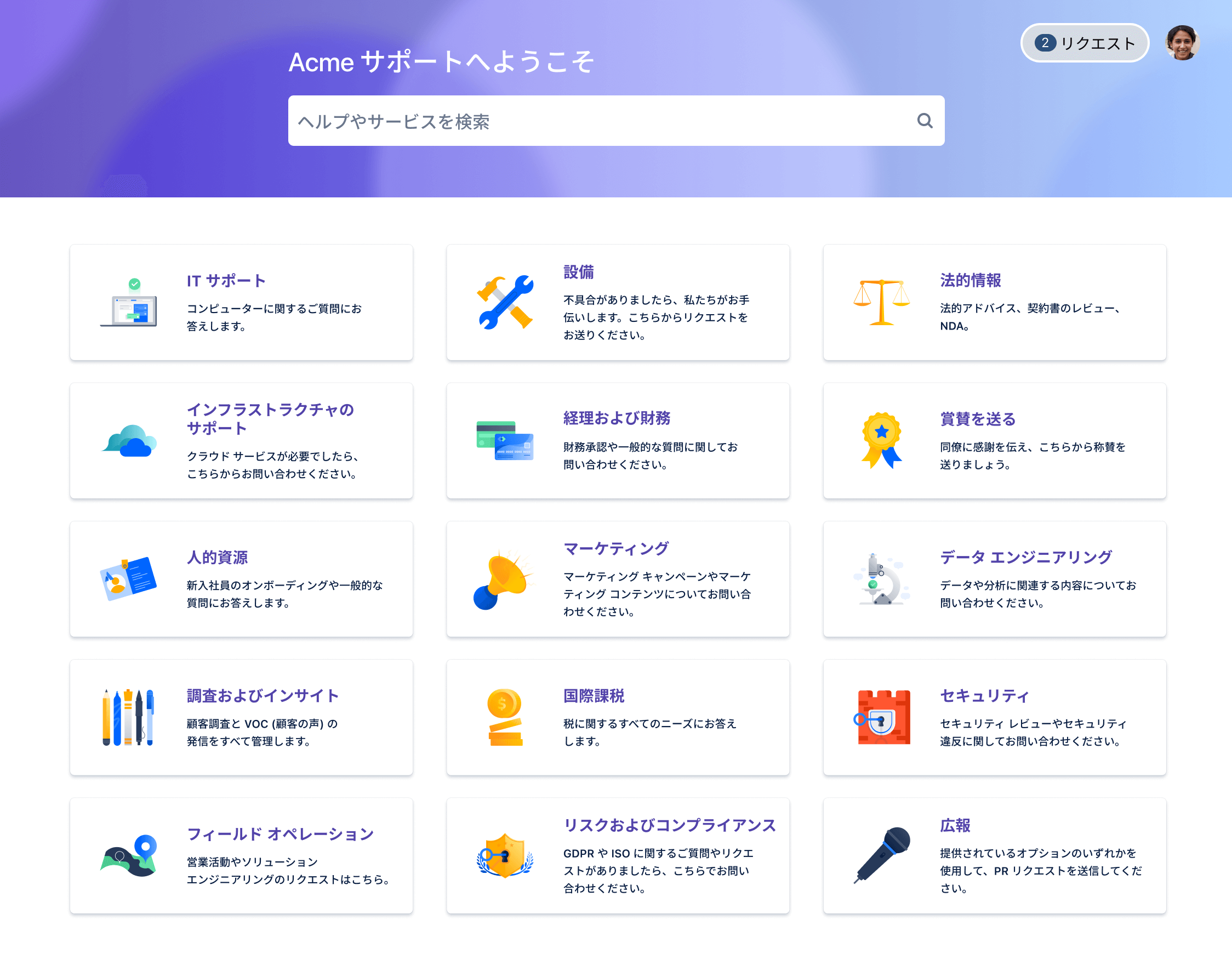This screenshot has height=976, width=1232.
Task: Click the microscope data engineering icon
Action: point(881,580)
